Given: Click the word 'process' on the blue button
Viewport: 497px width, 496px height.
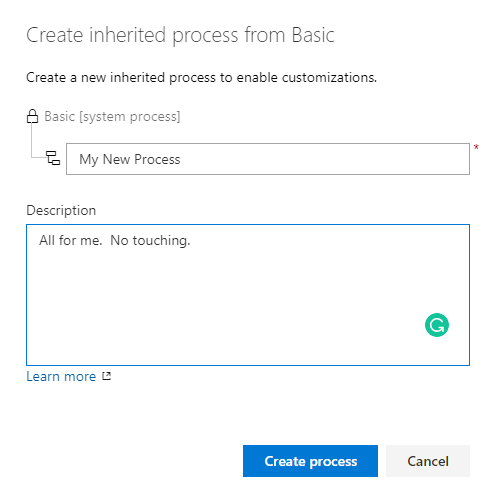Looking at the screenshot, I should coord(334,462).
